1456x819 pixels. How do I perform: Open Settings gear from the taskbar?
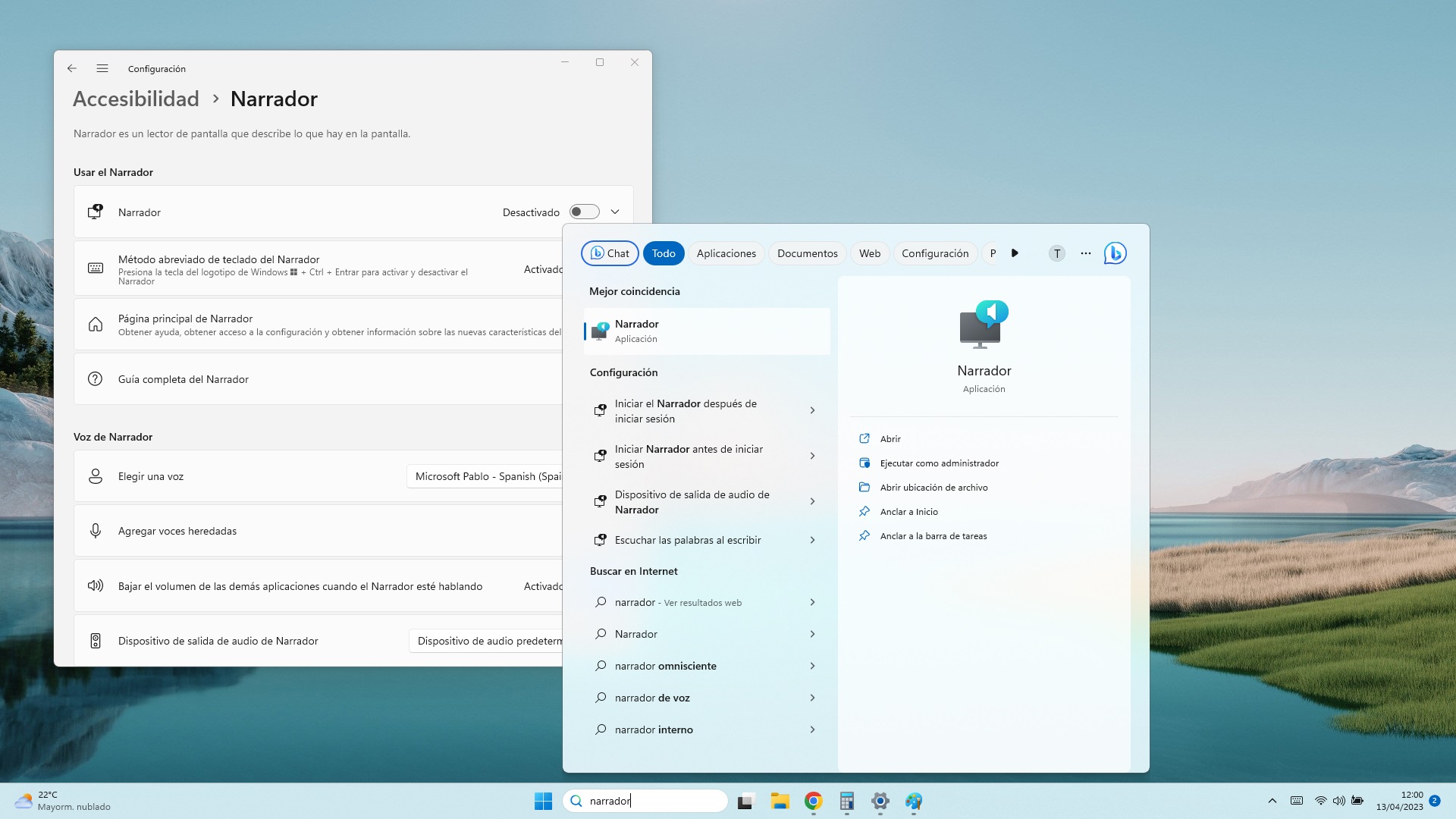pyautogui.click(x=880, y=801)
